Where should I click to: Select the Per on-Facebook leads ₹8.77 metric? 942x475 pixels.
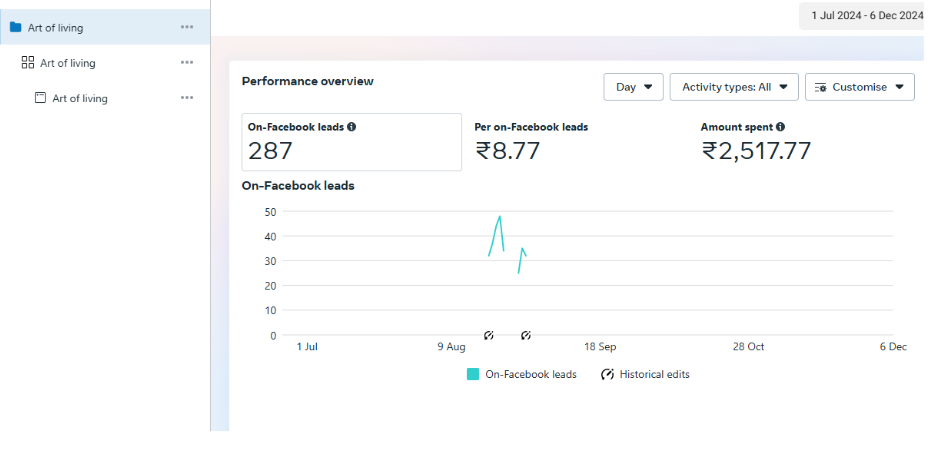531,142
